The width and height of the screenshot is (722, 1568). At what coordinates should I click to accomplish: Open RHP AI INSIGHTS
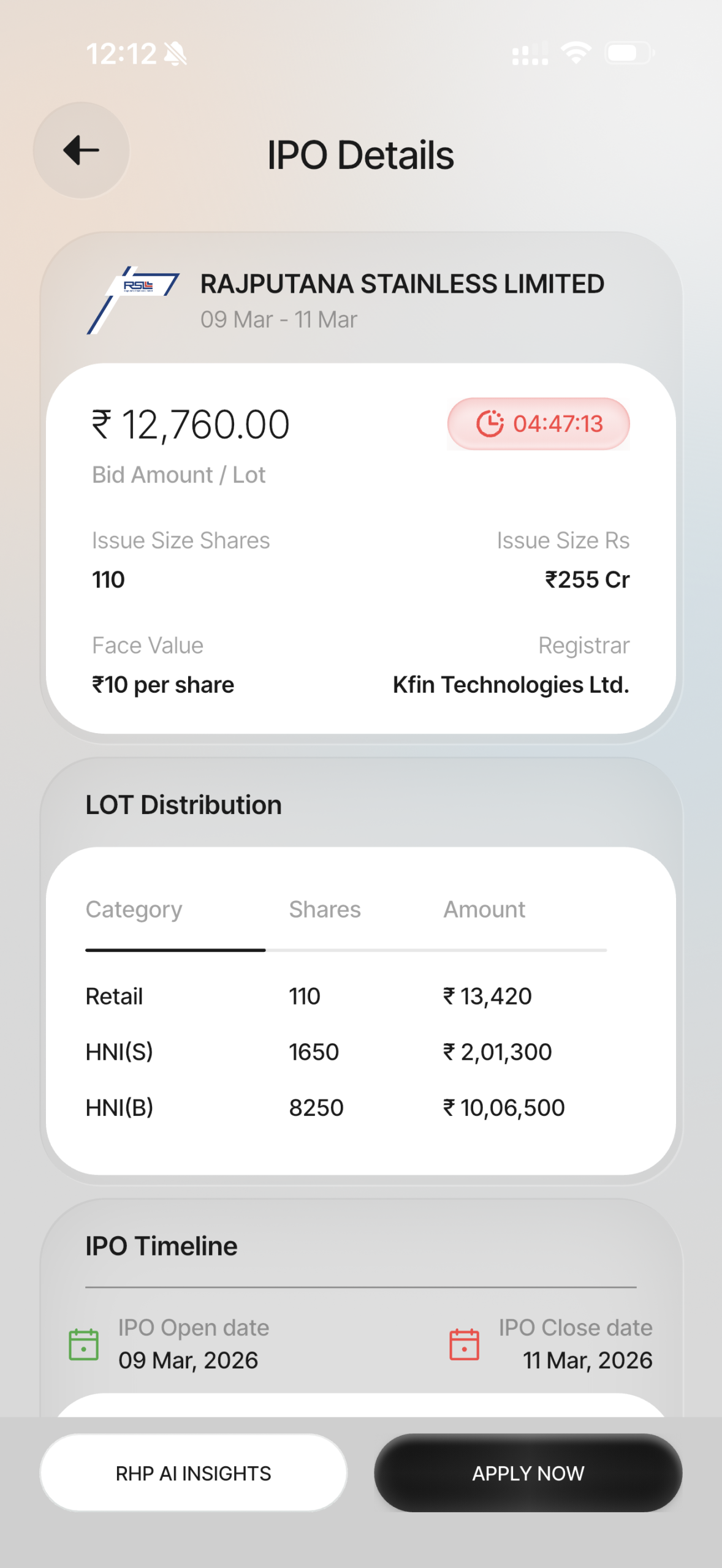click(x=194, y=1473)
